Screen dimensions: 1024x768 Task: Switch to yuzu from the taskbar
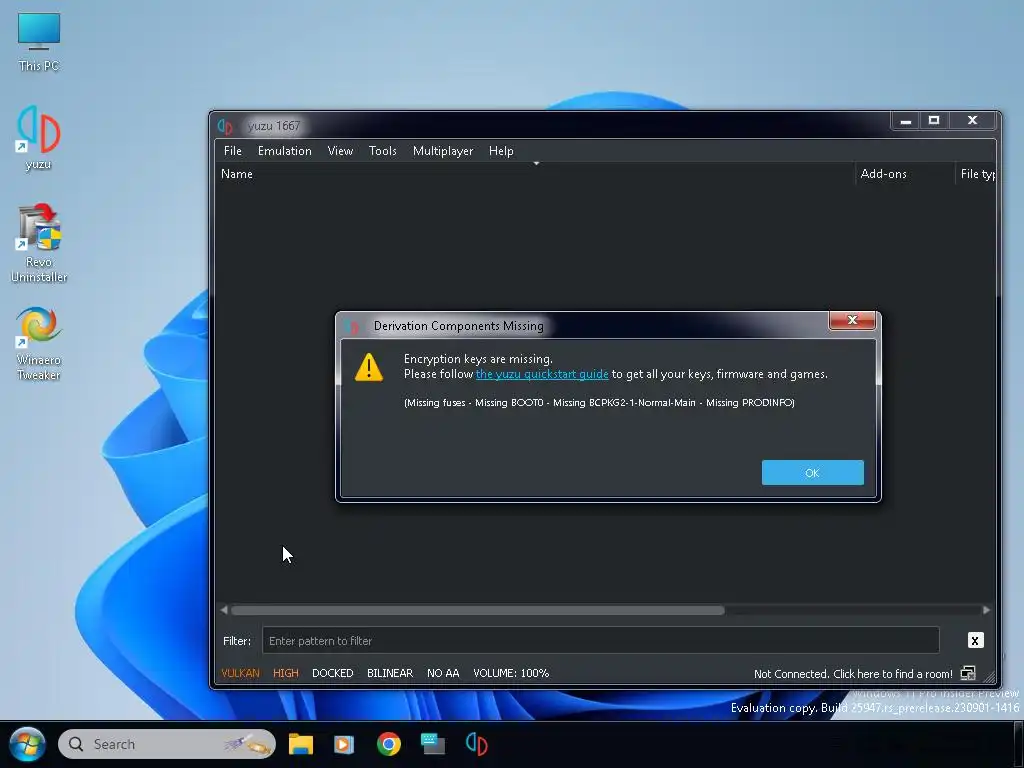[x=477, y=744]
